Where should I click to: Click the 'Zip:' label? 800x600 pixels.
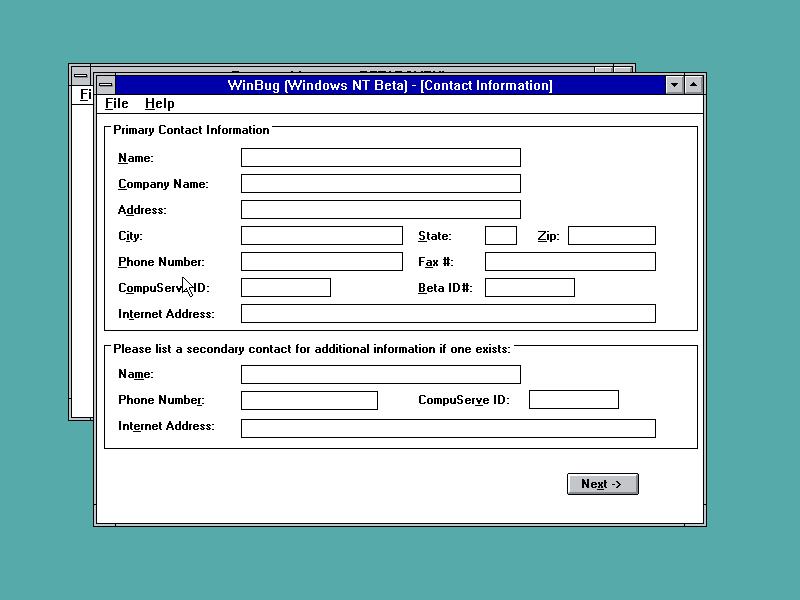548,236
